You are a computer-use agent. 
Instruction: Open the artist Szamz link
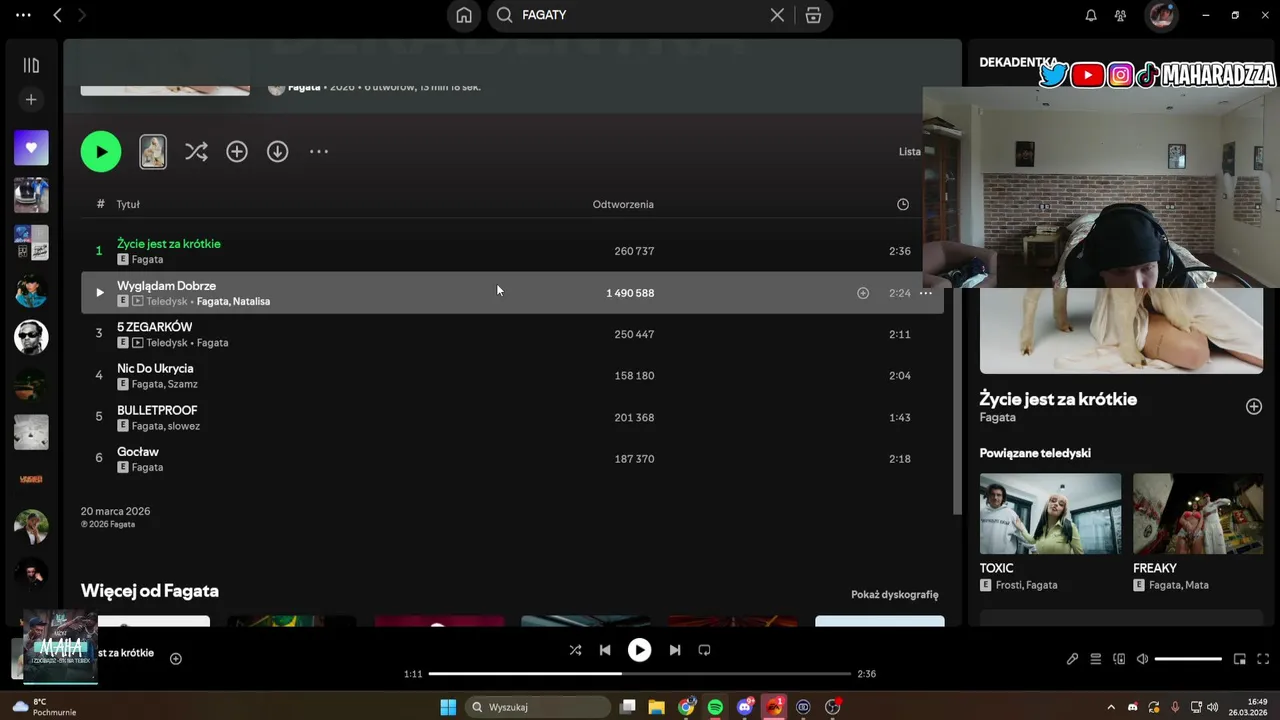pos(183,384)
